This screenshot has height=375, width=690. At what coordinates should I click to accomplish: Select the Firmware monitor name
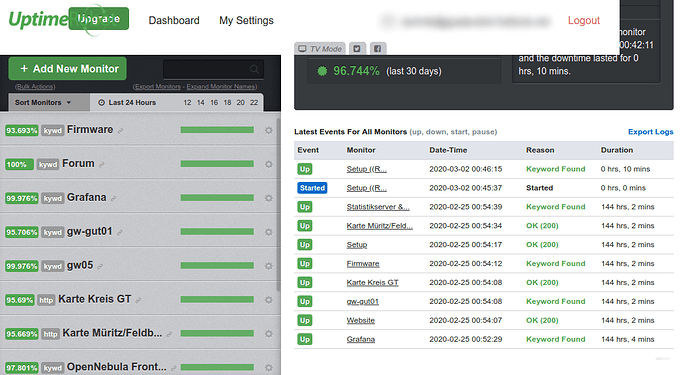click(x=90, y=129)
